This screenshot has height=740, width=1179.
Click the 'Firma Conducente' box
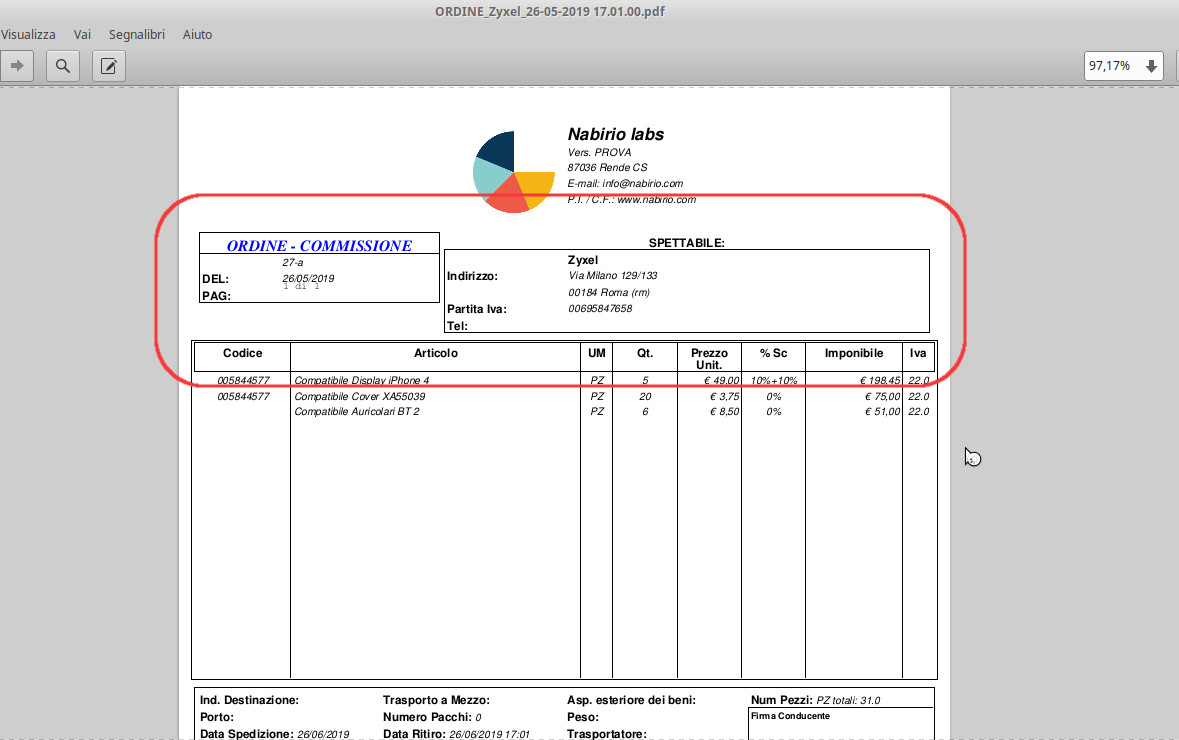click(x=841, y=725)
